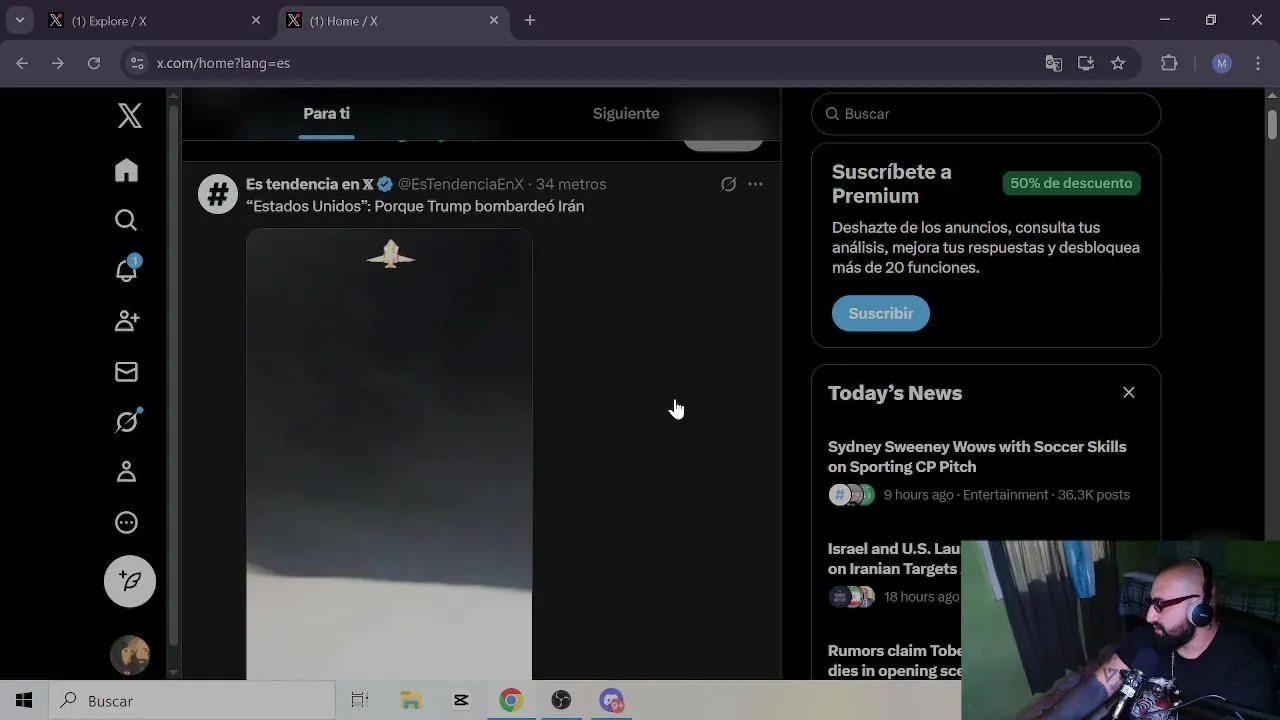Close the Today's News panel
The image size is (1280, 720).
pyautogui.click(x=1129, y=393)
